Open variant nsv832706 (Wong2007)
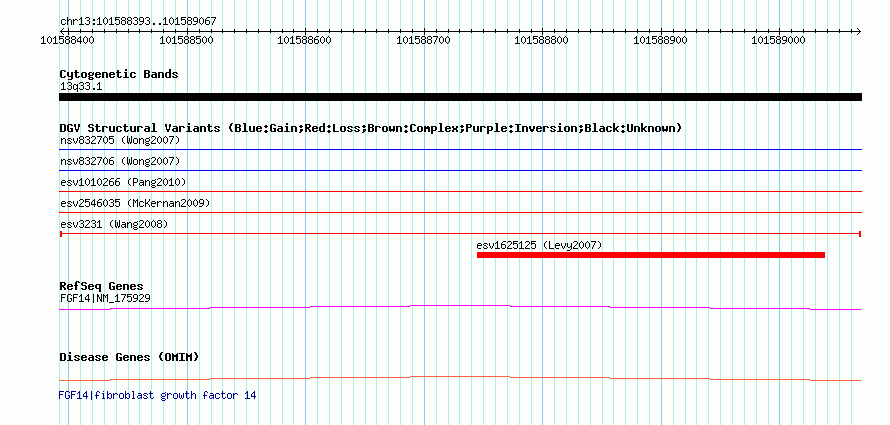 click(120, 161)
